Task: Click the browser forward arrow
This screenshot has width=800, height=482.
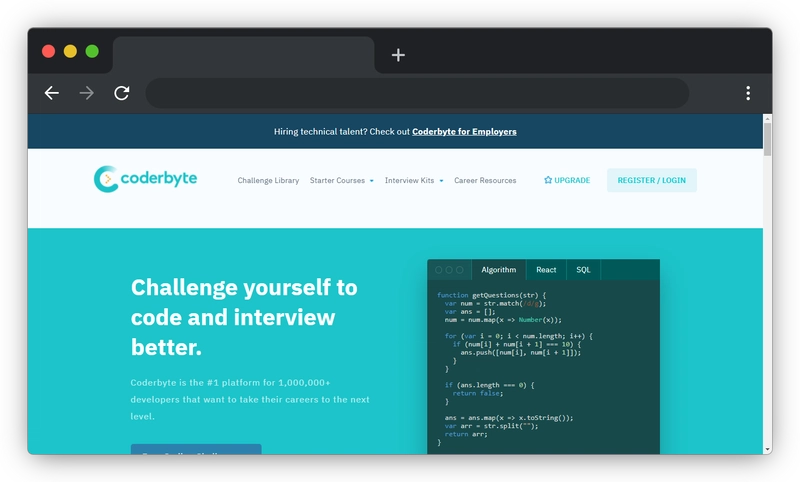Action: pos(87,93)
